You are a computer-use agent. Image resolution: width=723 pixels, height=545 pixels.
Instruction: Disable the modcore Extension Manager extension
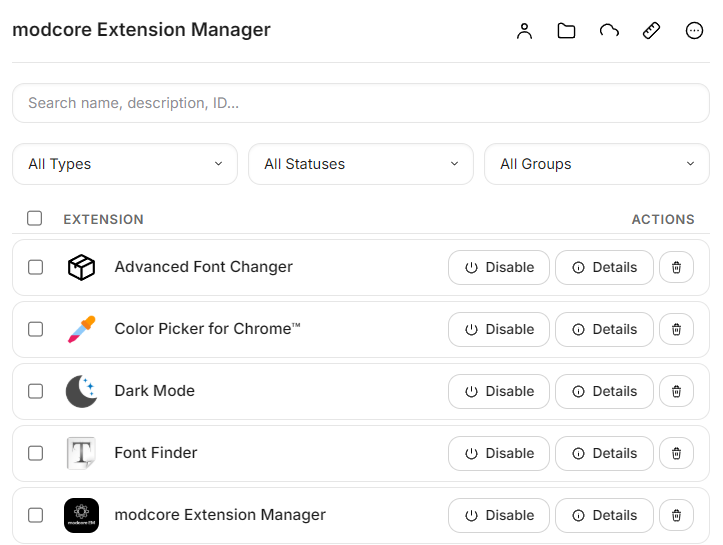pos(499,515)
